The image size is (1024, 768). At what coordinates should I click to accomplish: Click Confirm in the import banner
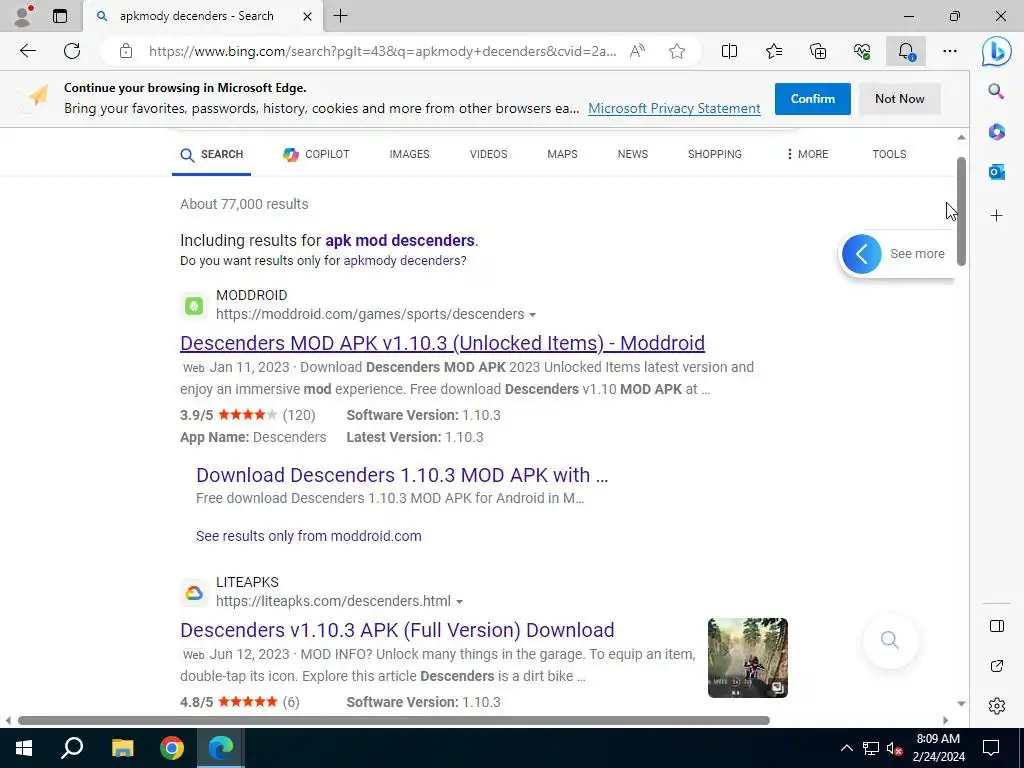coord(812,99)
